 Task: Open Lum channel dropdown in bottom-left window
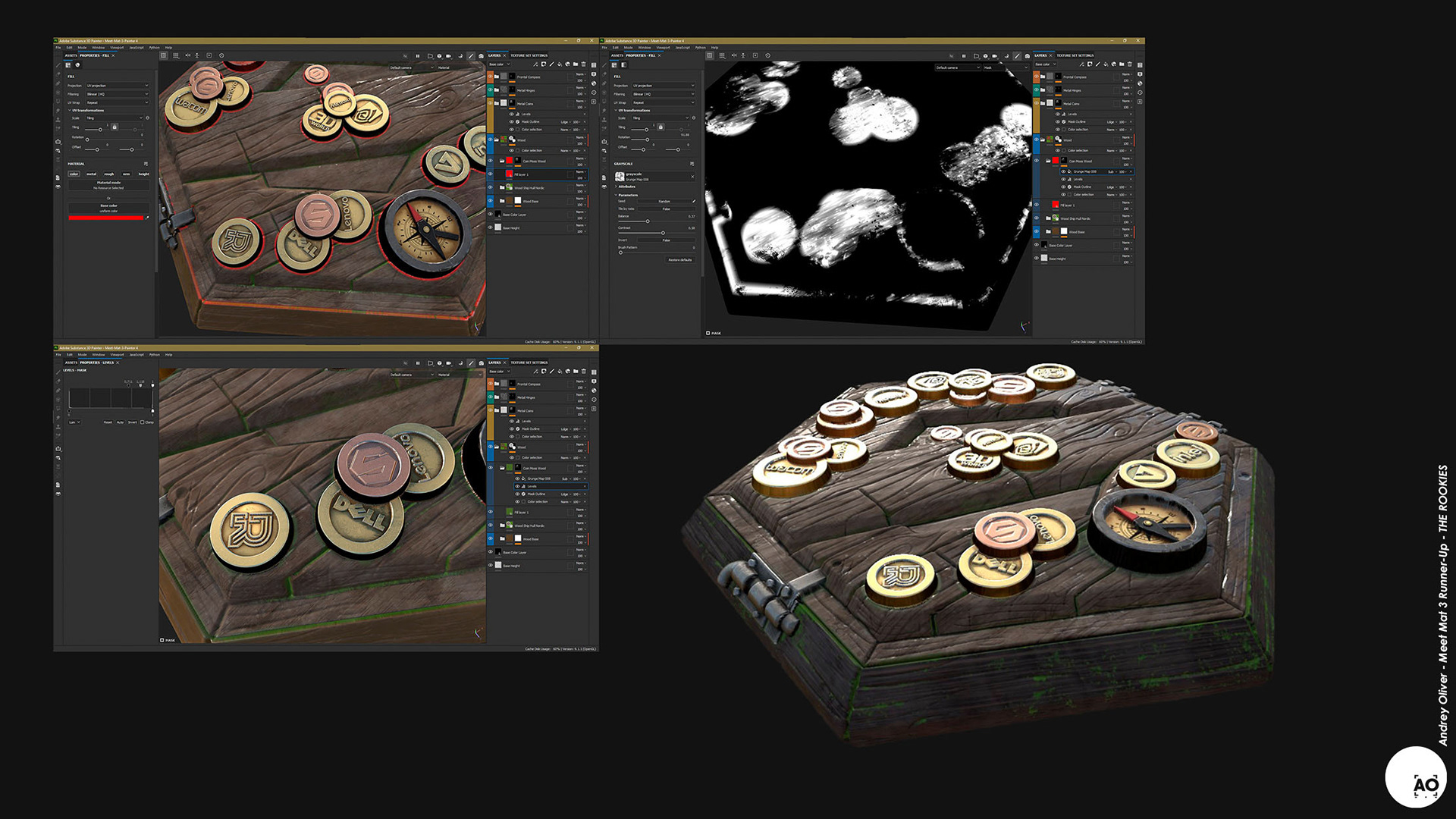click(x=75, y=422)
